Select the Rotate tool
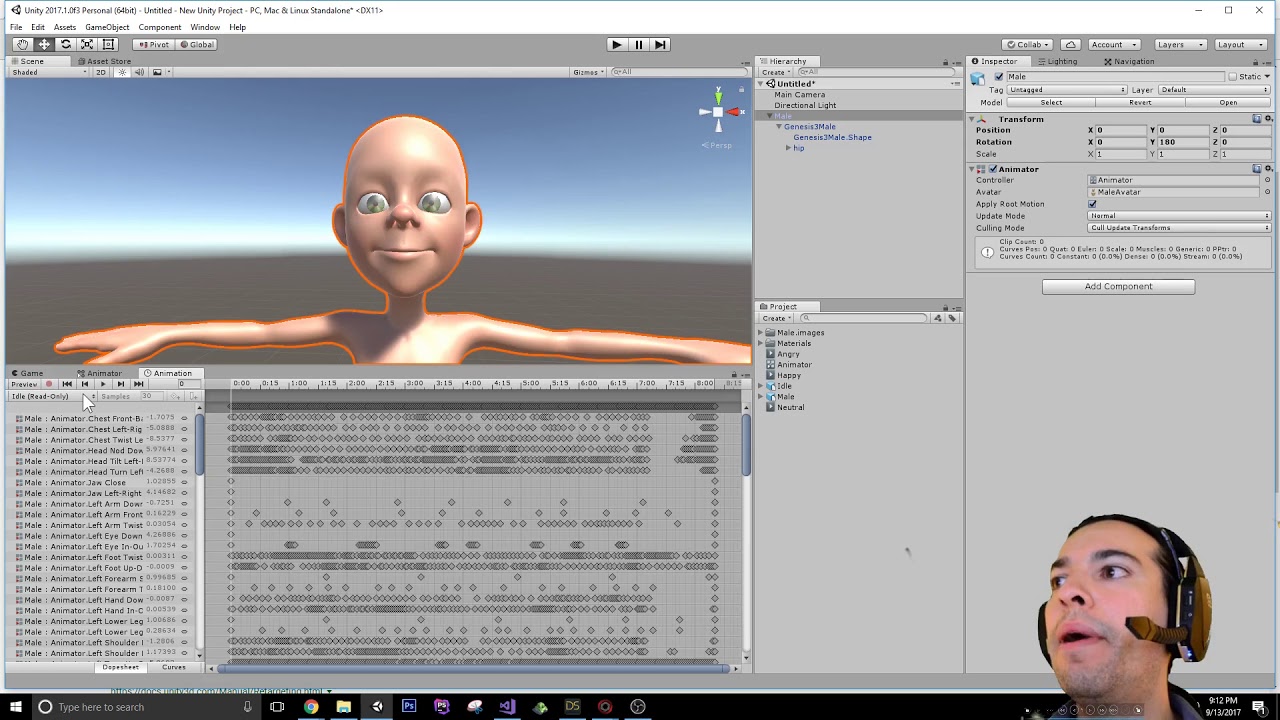Image resolution: width=1280 pixels, height=720 pixels. pyautogui.click(x=66, y=44)
